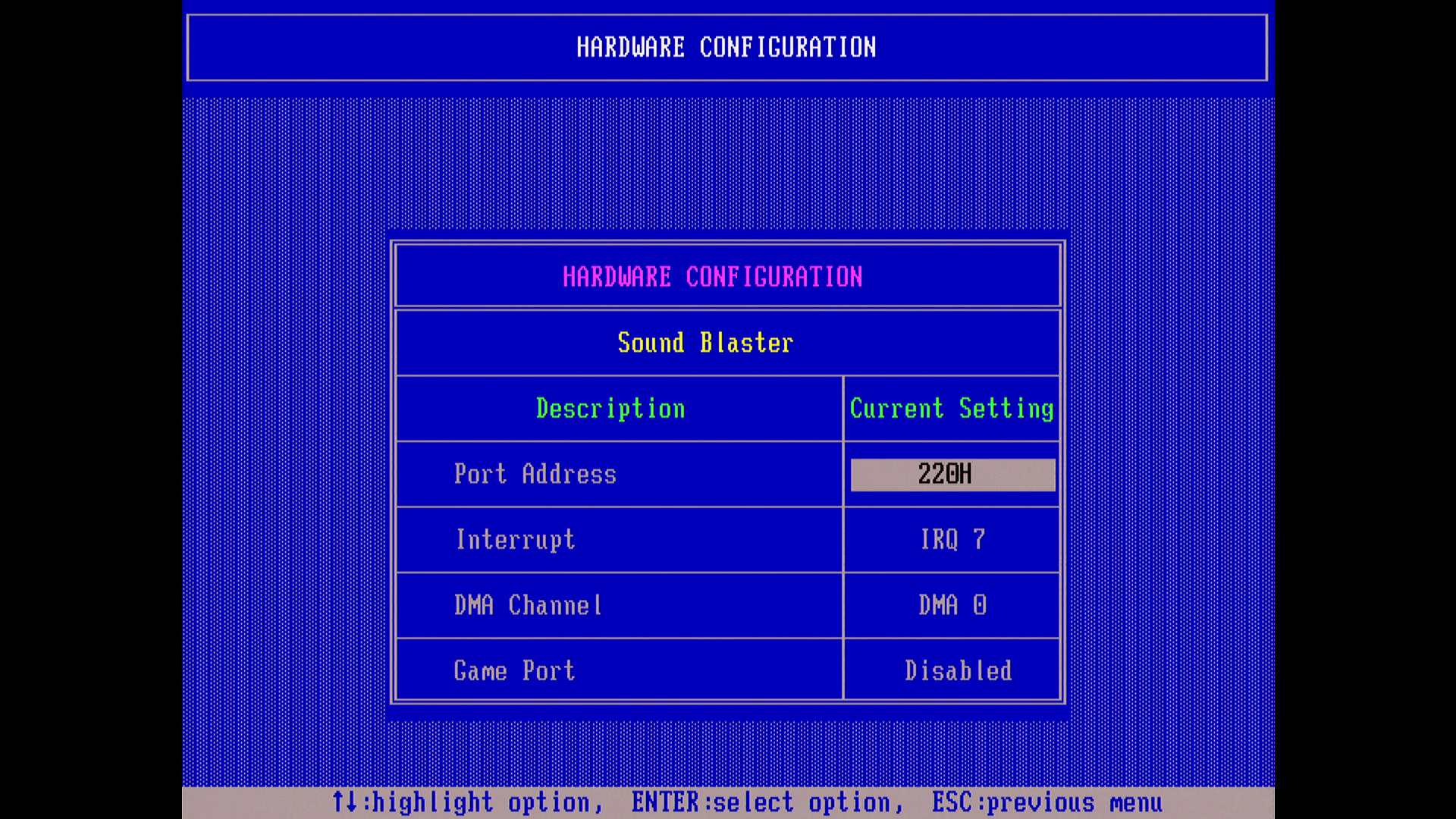Select the Interrupt option row
This screenshot has width=1456, height=819.
point(515,540)
